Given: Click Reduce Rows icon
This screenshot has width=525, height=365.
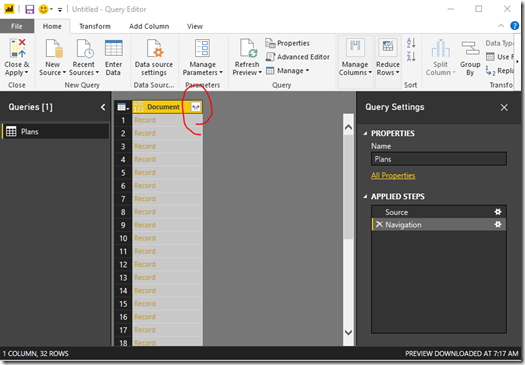Looking at the screenshot, I should click(388, 47).
